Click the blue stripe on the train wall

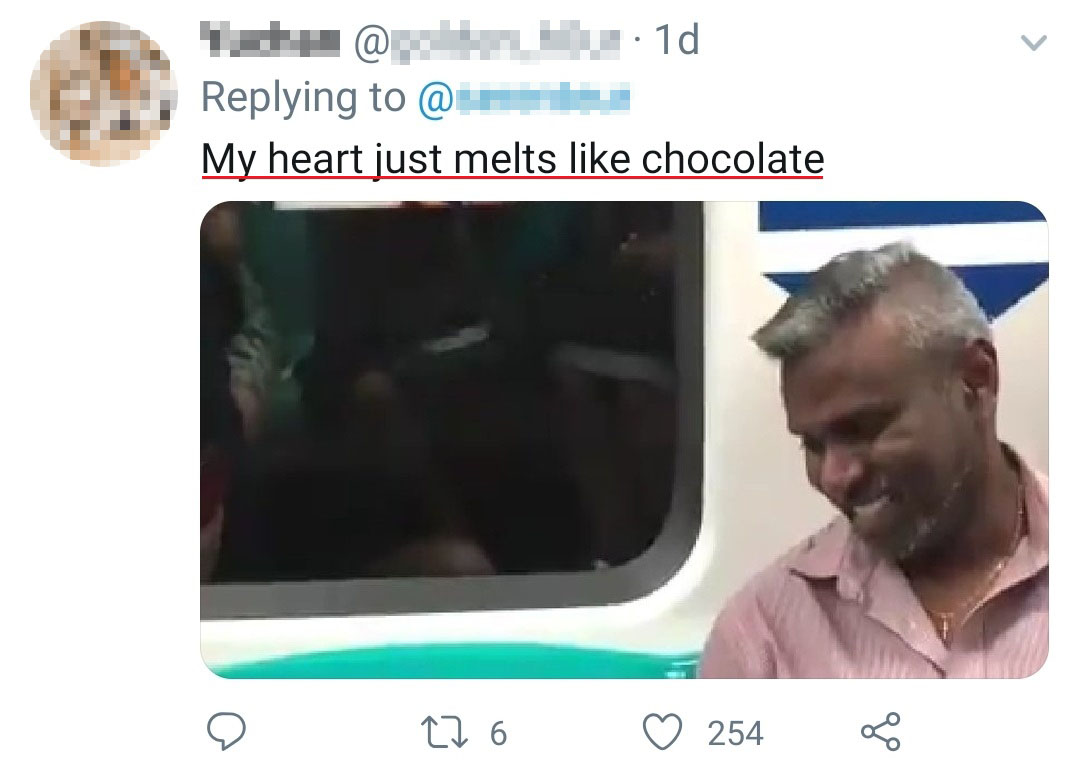point(900,218)
